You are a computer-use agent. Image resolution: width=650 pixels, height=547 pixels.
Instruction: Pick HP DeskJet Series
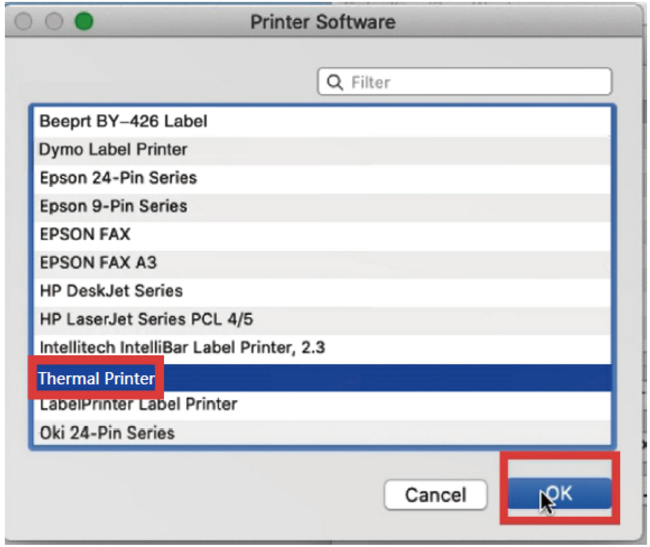pos(322,291)
